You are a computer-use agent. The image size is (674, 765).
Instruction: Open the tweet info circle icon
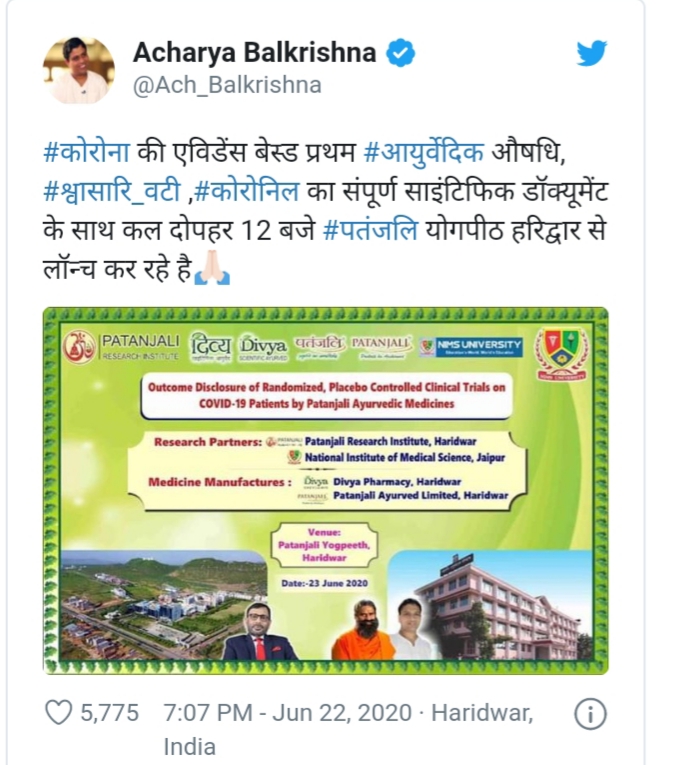click(x=590, y=714)
